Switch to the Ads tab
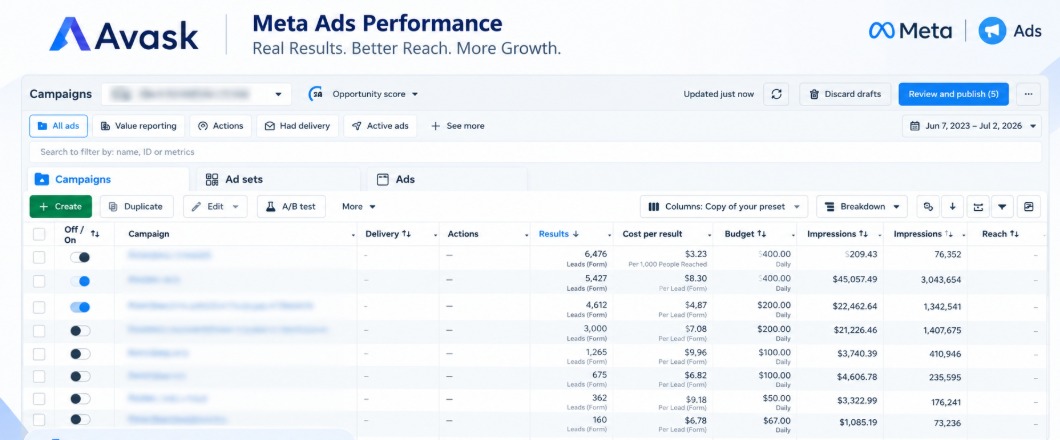 tap(447, 180)
